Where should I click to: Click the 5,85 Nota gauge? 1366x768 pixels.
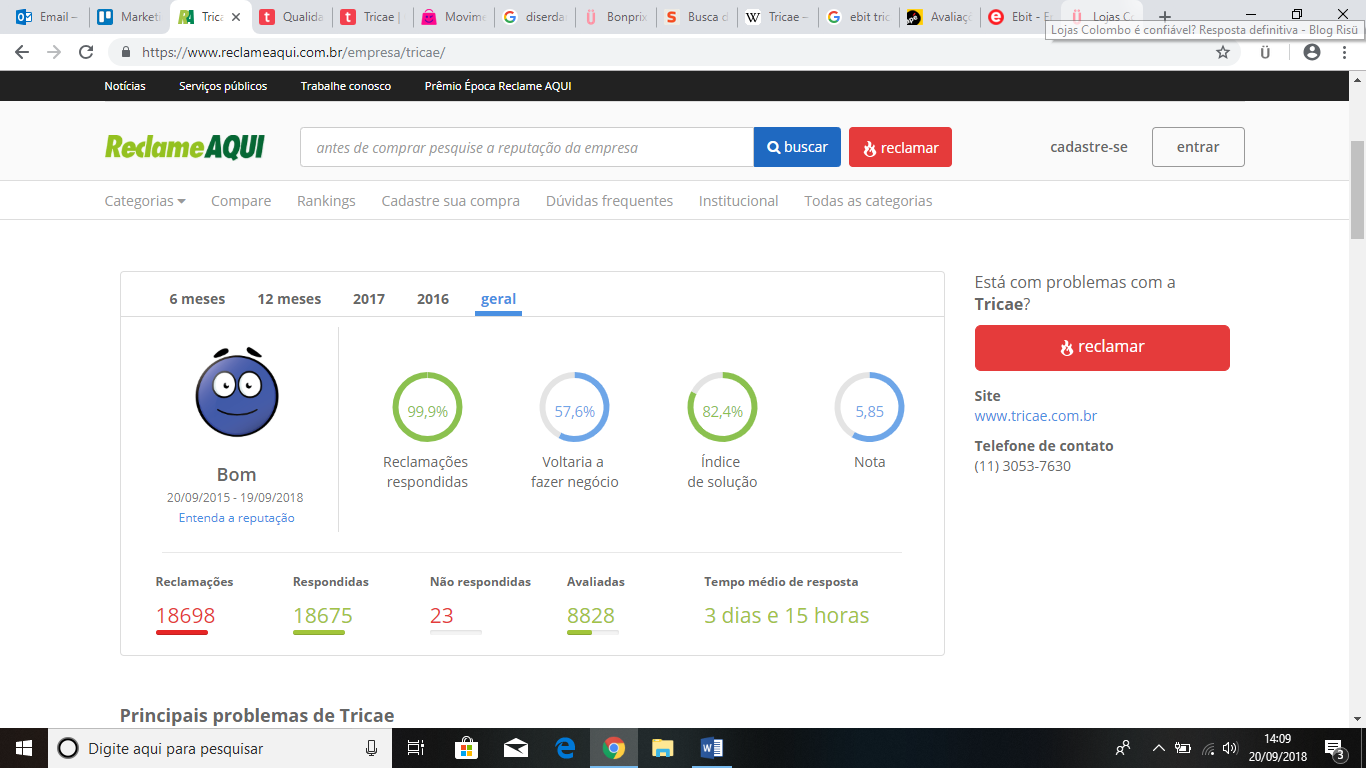[869, 407]
